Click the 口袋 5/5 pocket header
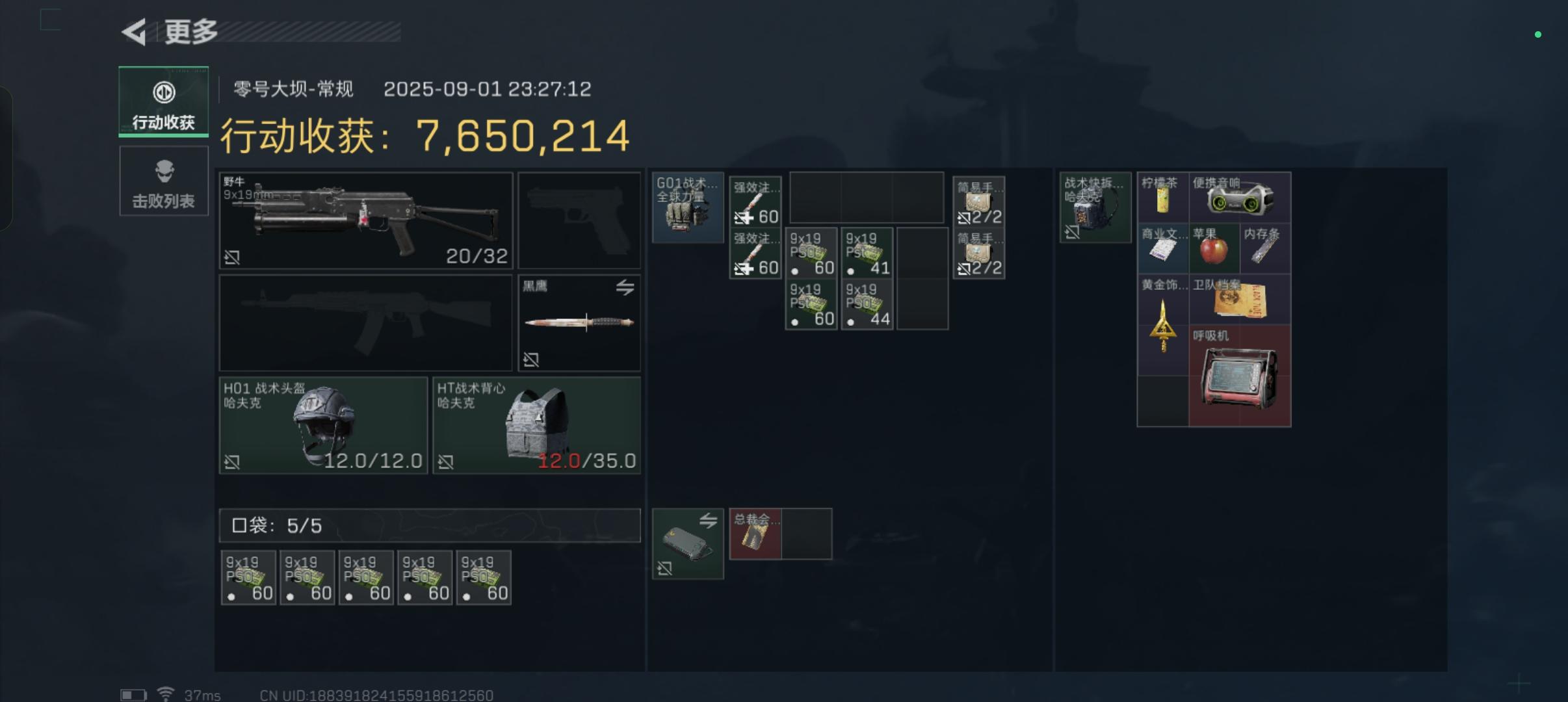The image size is (1568, 702). [x=430, y=525]
